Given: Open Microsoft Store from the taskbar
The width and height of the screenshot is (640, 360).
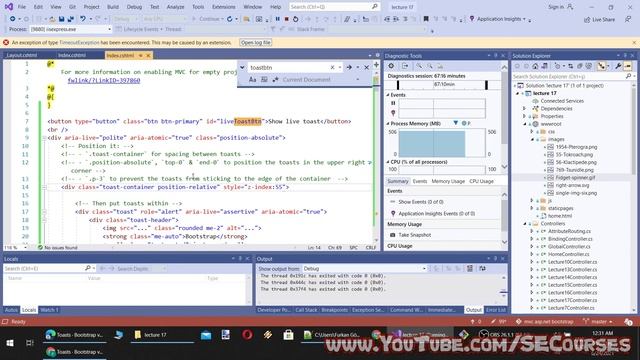Looking at the screenshot, I should tap(288, 335).
